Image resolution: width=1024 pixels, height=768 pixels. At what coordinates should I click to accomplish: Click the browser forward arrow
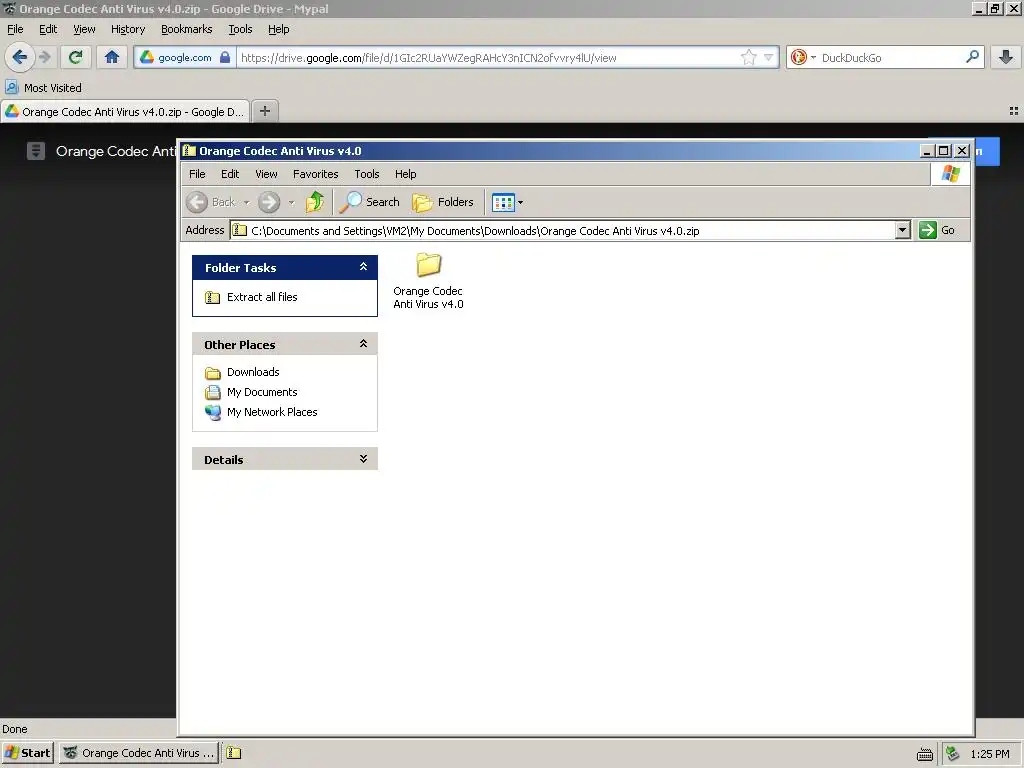[x=44, y=57]
